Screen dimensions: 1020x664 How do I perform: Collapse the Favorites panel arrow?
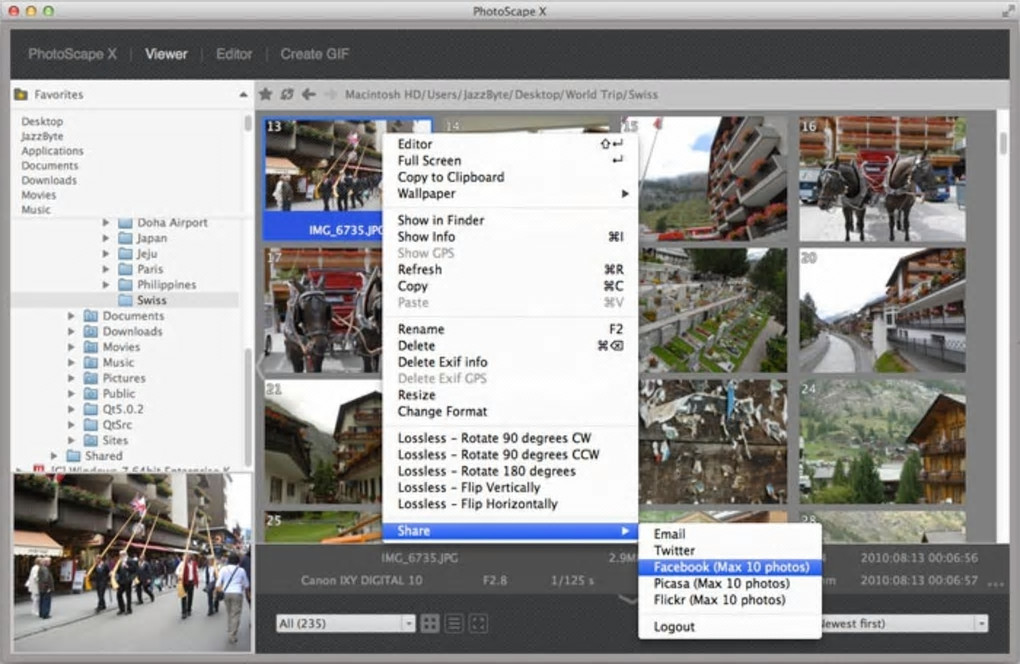click(243, 95)
